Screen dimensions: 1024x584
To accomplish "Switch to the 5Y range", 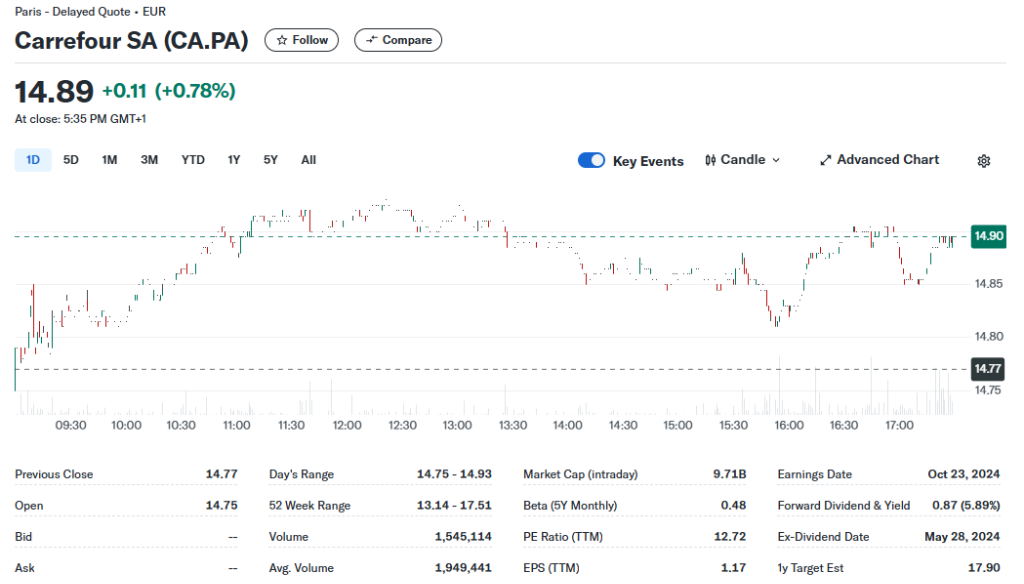I will click(x=269, y=159).
